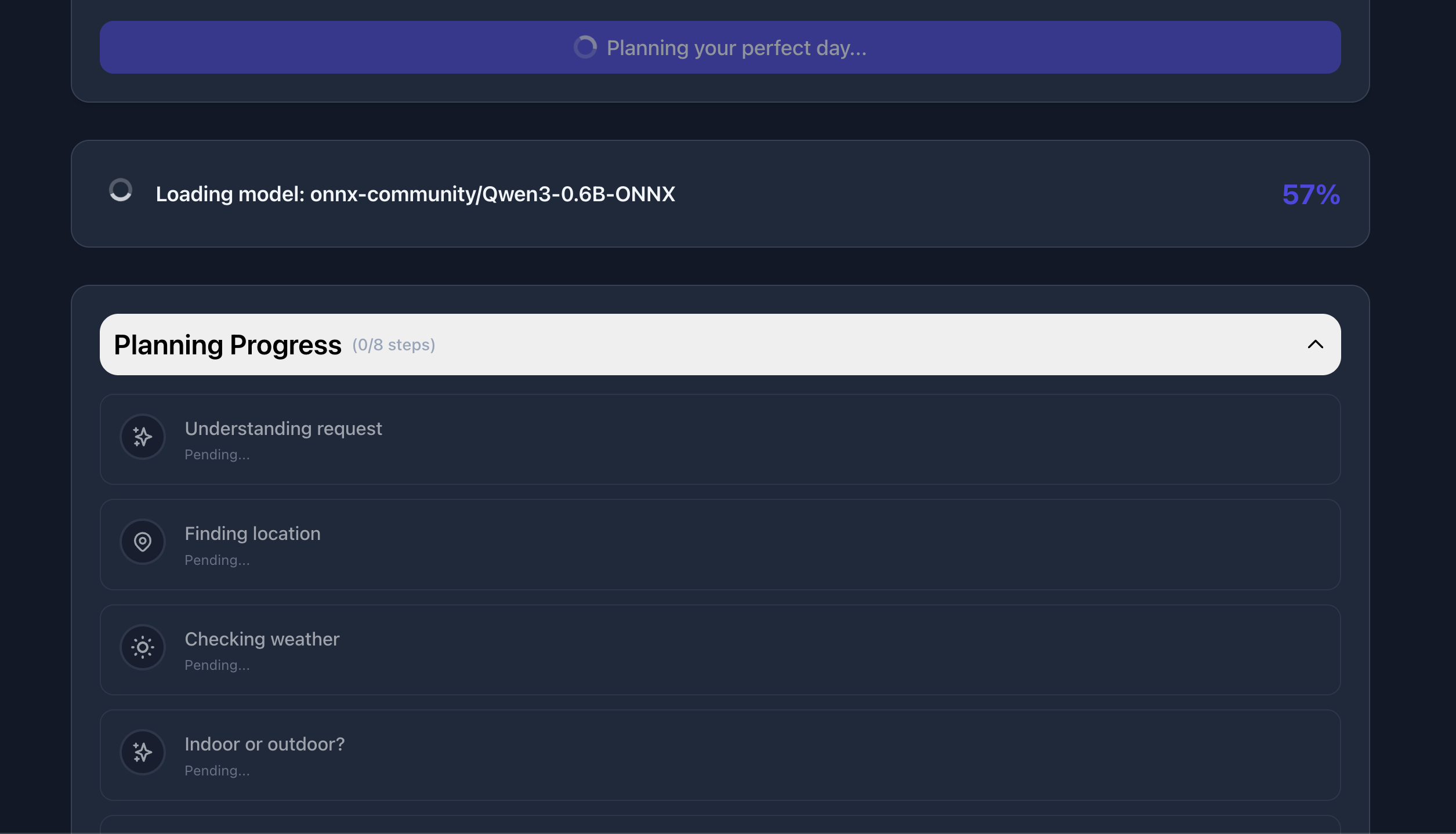Image resolution: width=1456 pixels, height=834 pixels.
Task: Collapse Planning Progress using the chevron arrow
Action: (x=1315, y=345)
